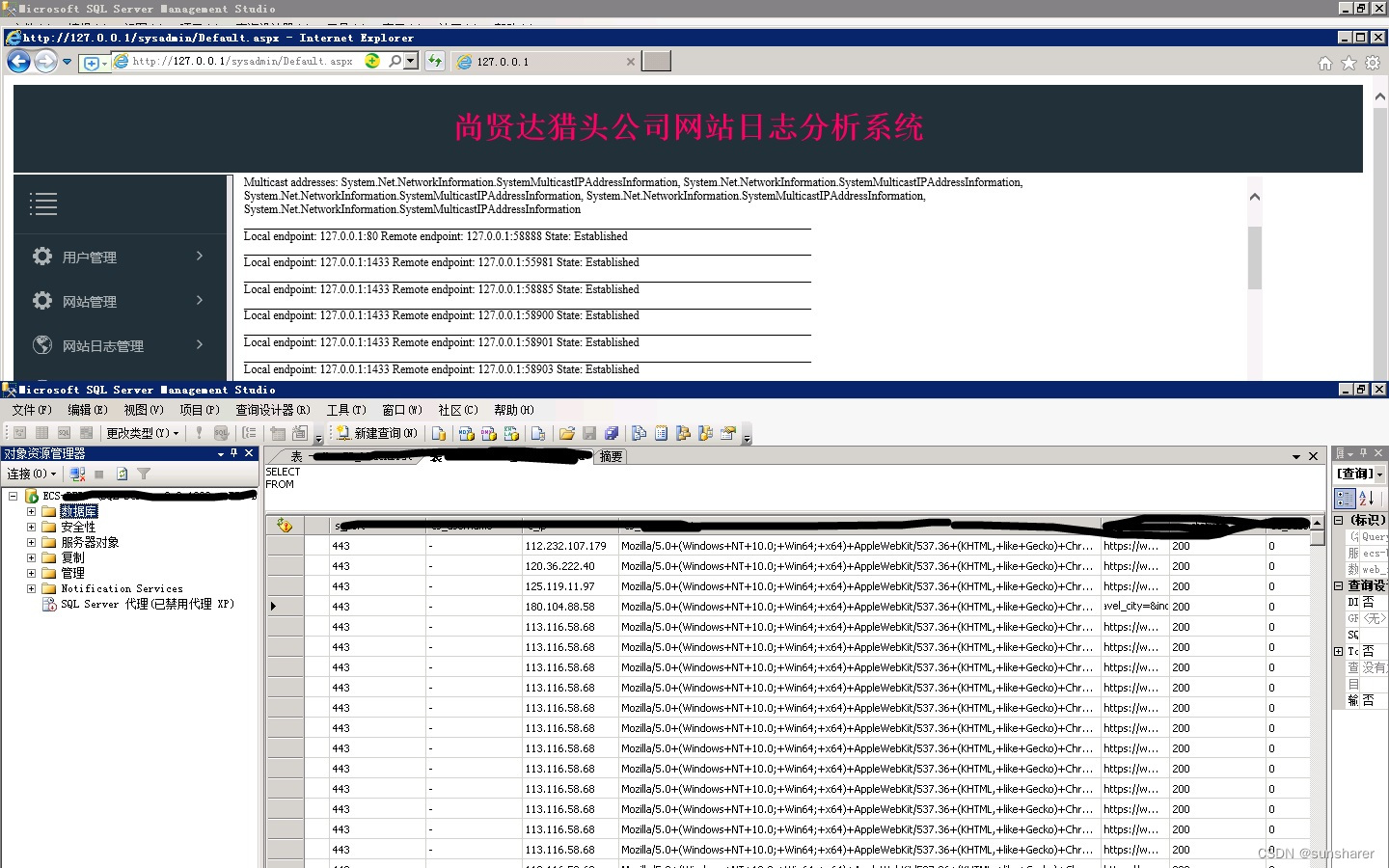Expand the 复制 tree node
1389x868 pixels.
31,557
